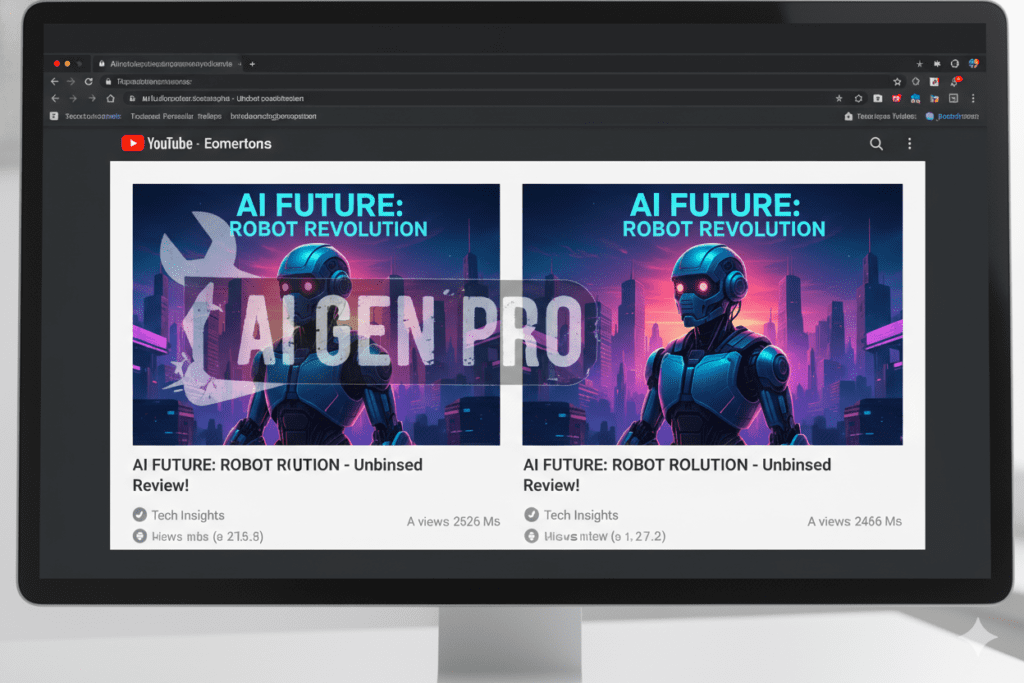Toggle the bookmark star in the address bar
This screenshot has height=683, width=1024.
(x=840, y=98)
